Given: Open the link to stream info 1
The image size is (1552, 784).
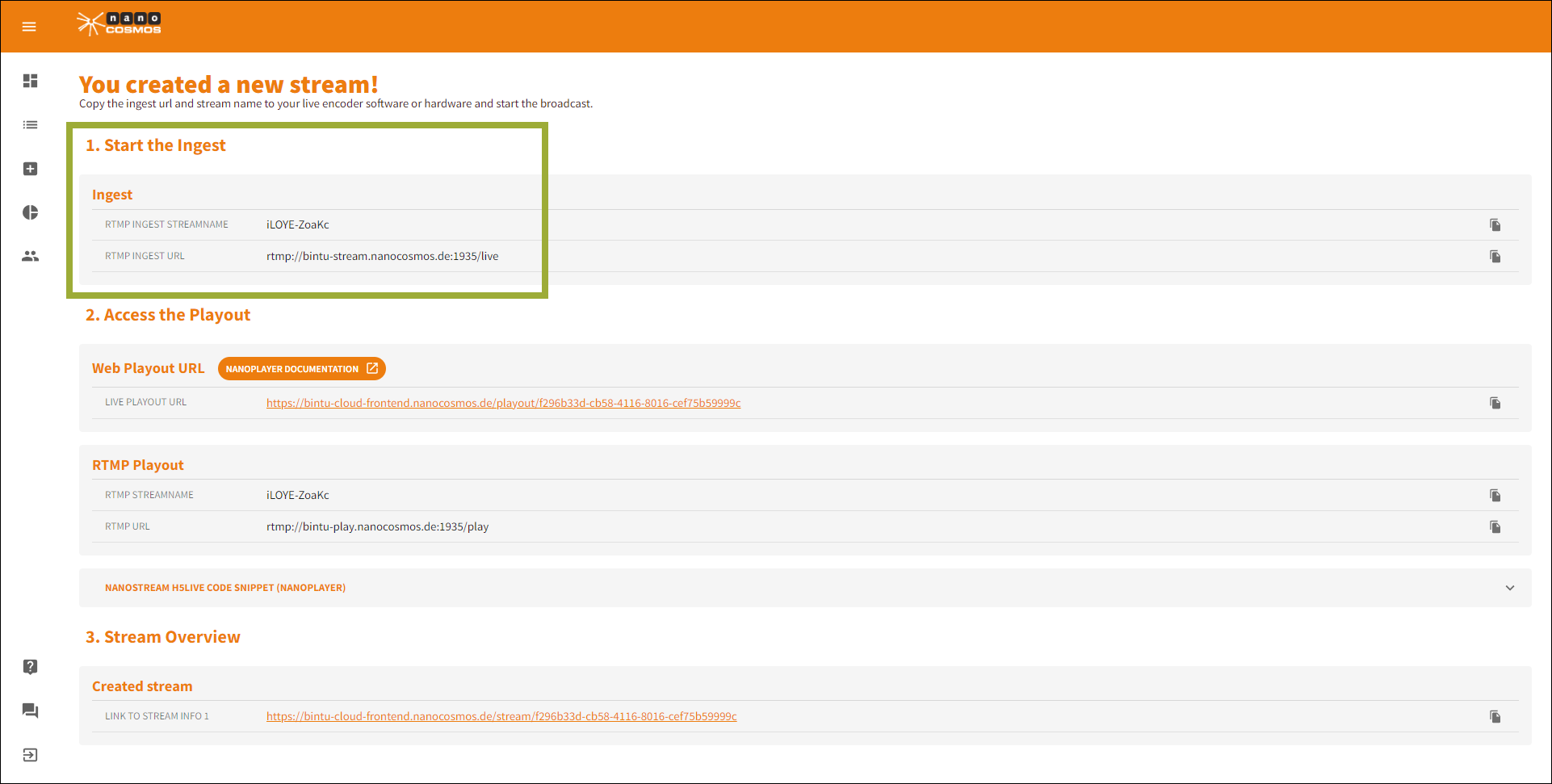Looking at the screenshot, I should (501, 716).
